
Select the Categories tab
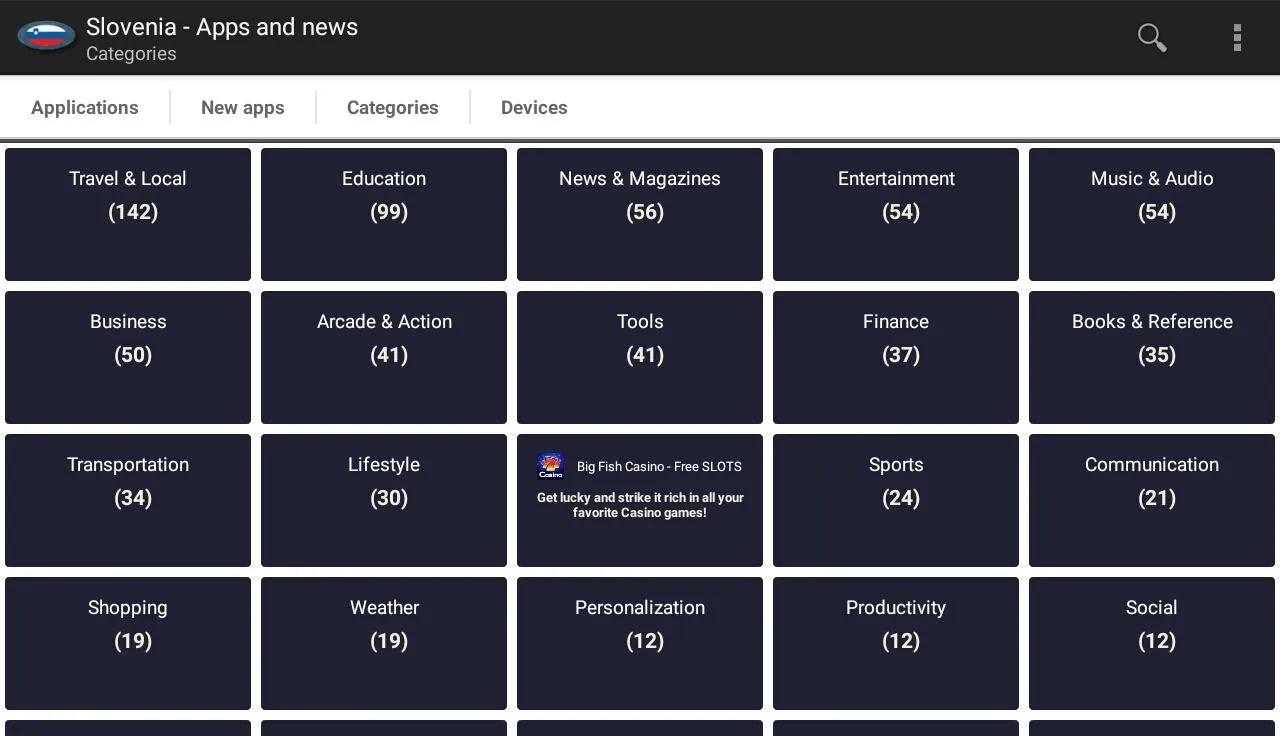(x=393, y=107)
